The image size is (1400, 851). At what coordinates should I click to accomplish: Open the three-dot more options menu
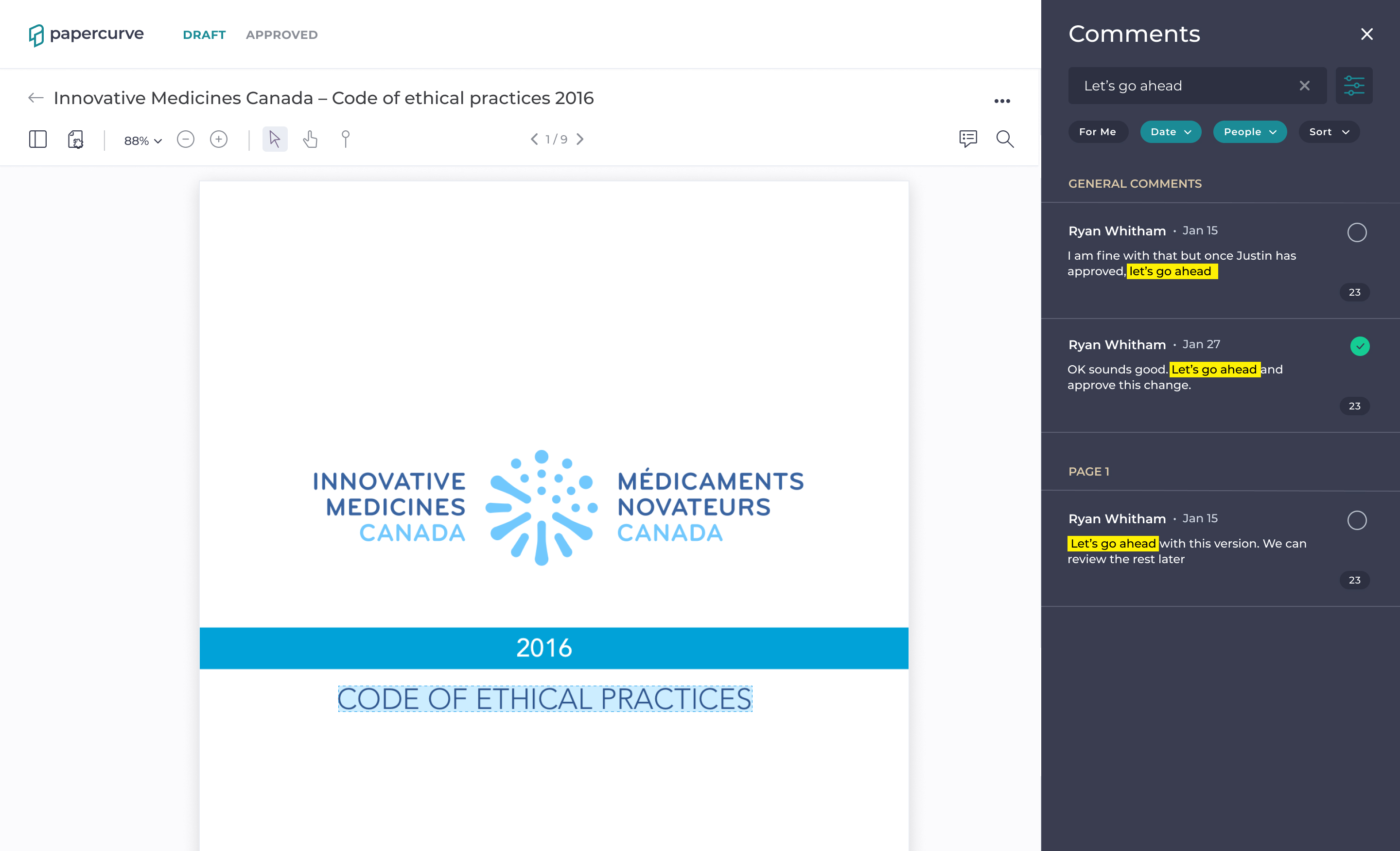[1002, 101]
